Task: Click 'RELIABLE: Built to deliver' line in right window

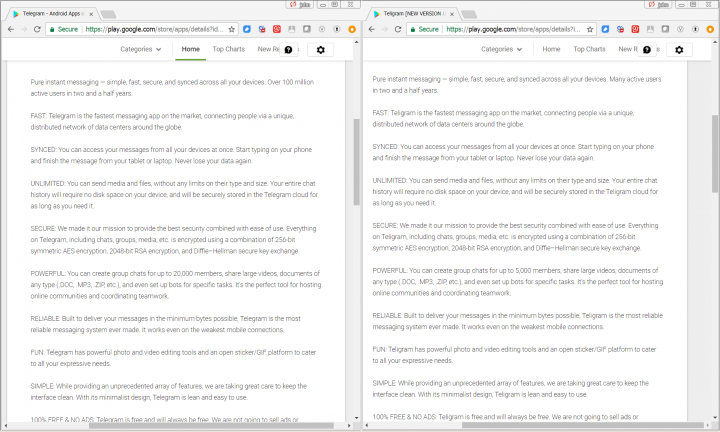Action: point(518,315)
